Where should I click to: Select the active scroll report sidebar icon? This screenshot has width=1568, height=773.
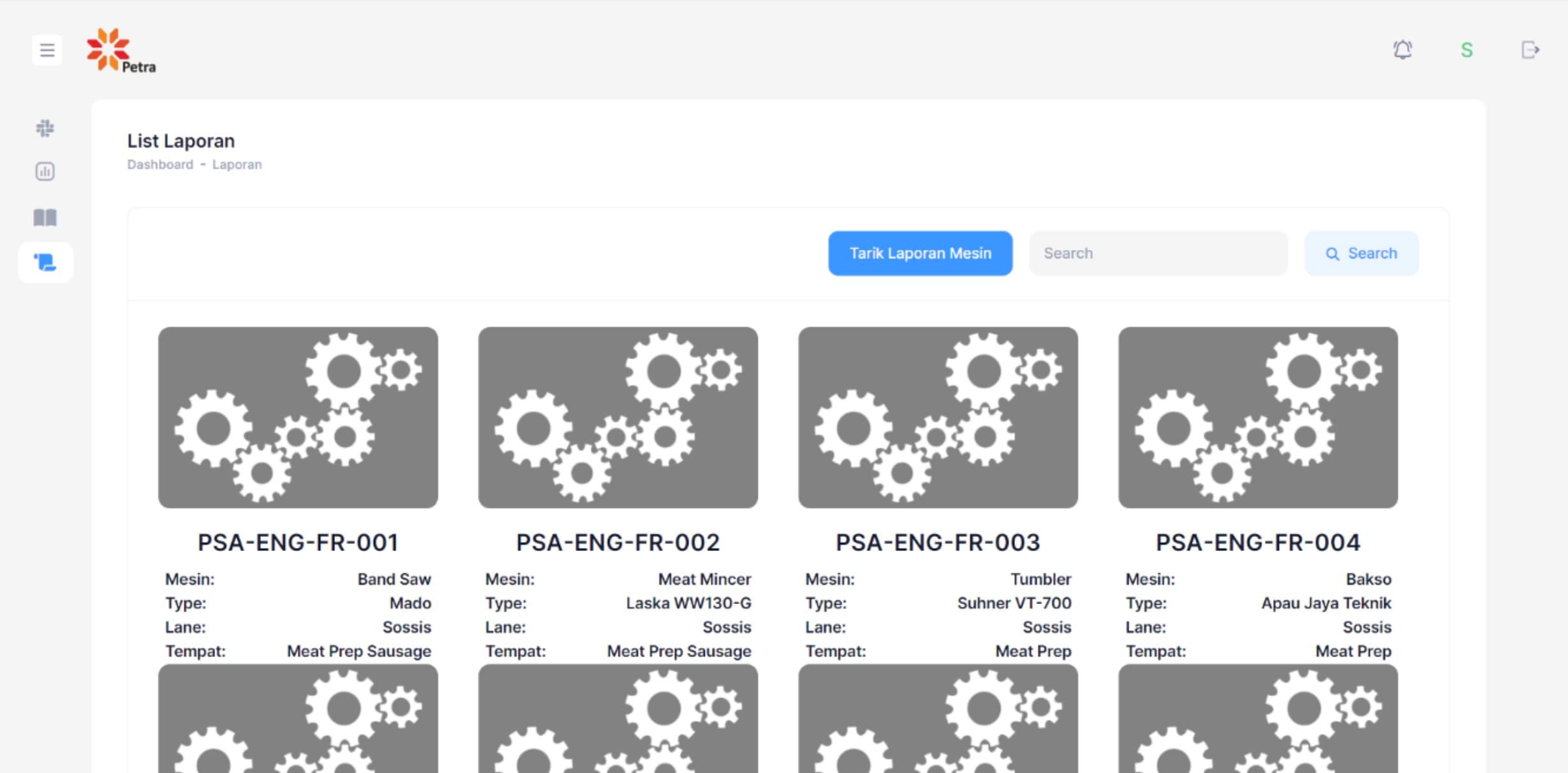click(45, 262)
